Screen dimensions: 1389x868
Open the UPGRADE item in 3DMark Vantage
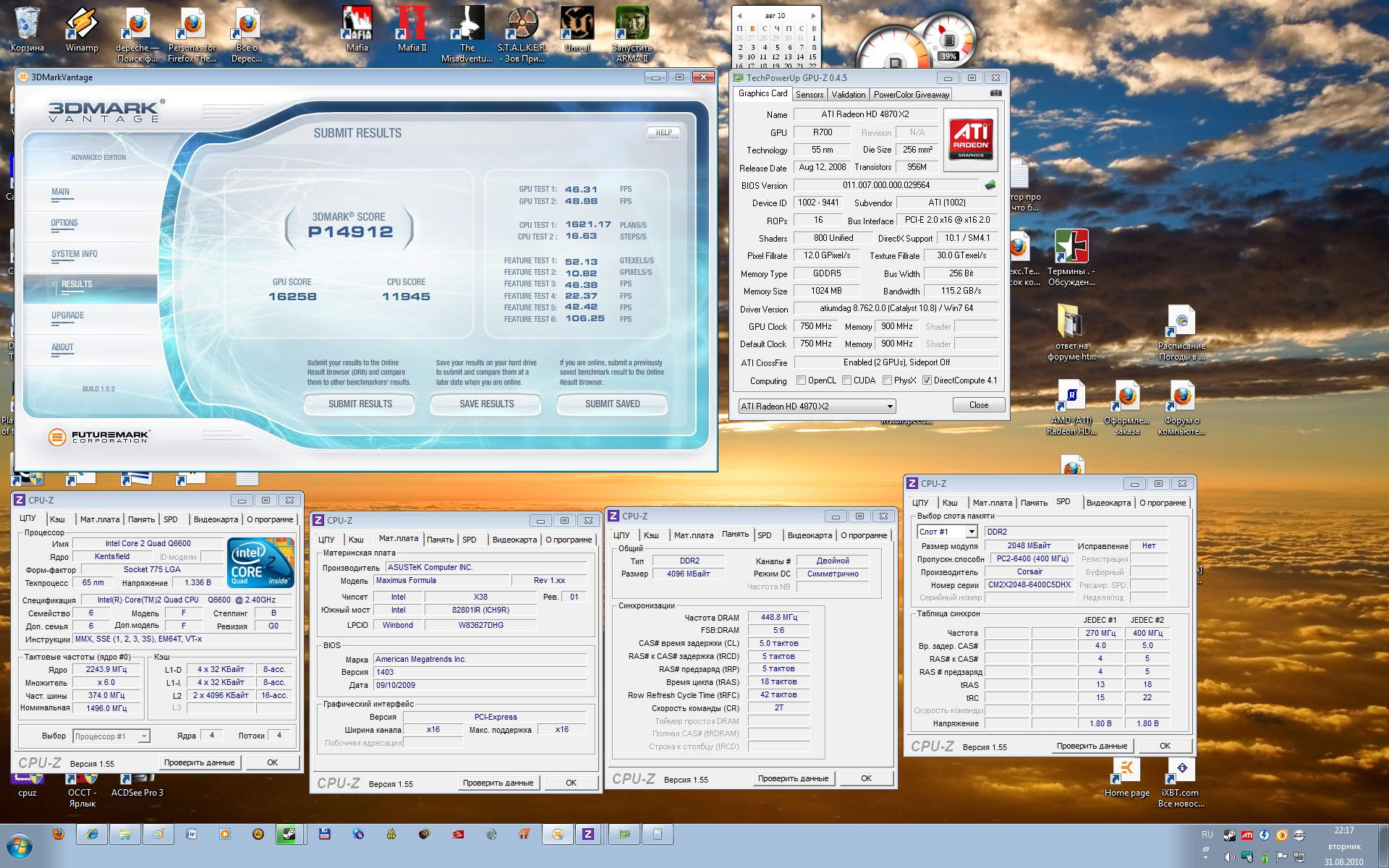pyautogui.click(x=67, y=316)
